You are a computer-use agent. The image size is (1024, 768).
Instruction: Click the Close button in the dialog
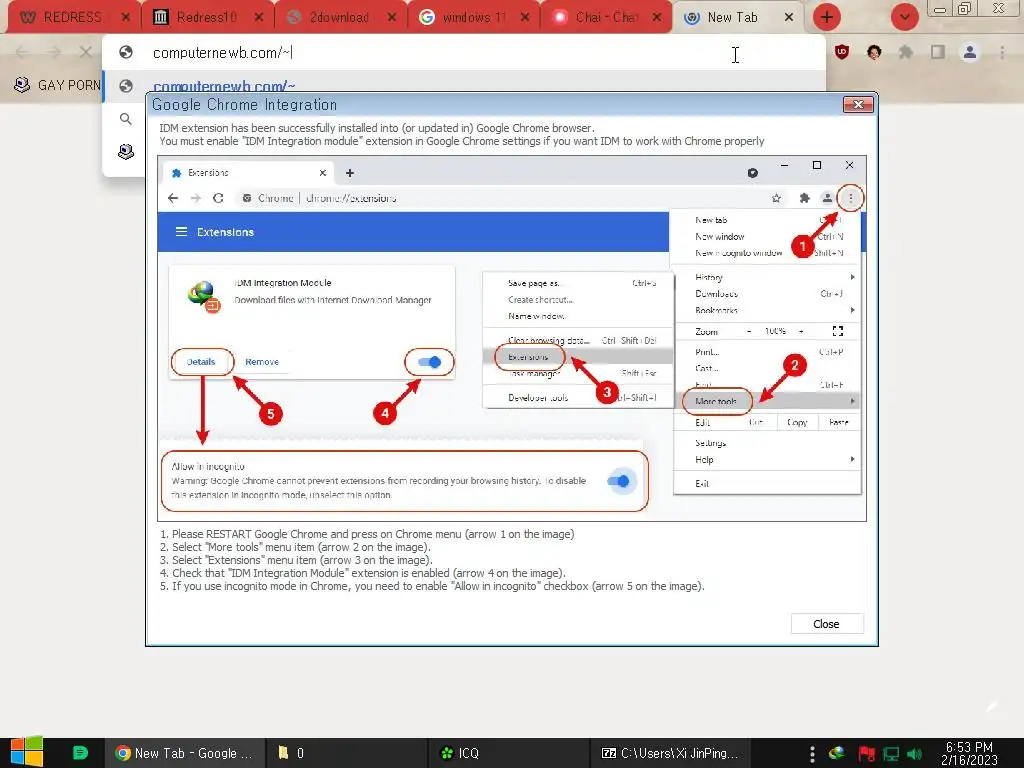(x=827, y=624)
